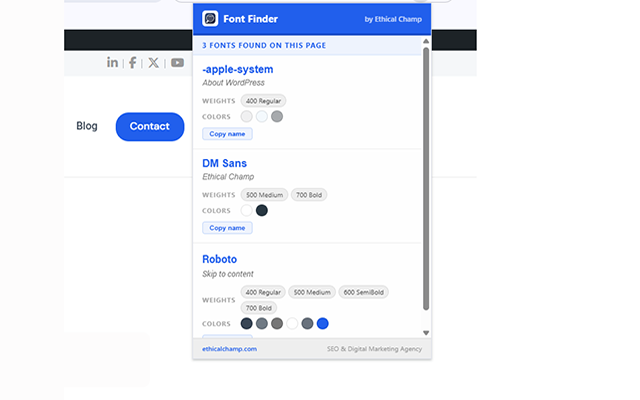Click the scrollbar up arrow
Viewport: 640px width, 400px height.
[426, 41]
